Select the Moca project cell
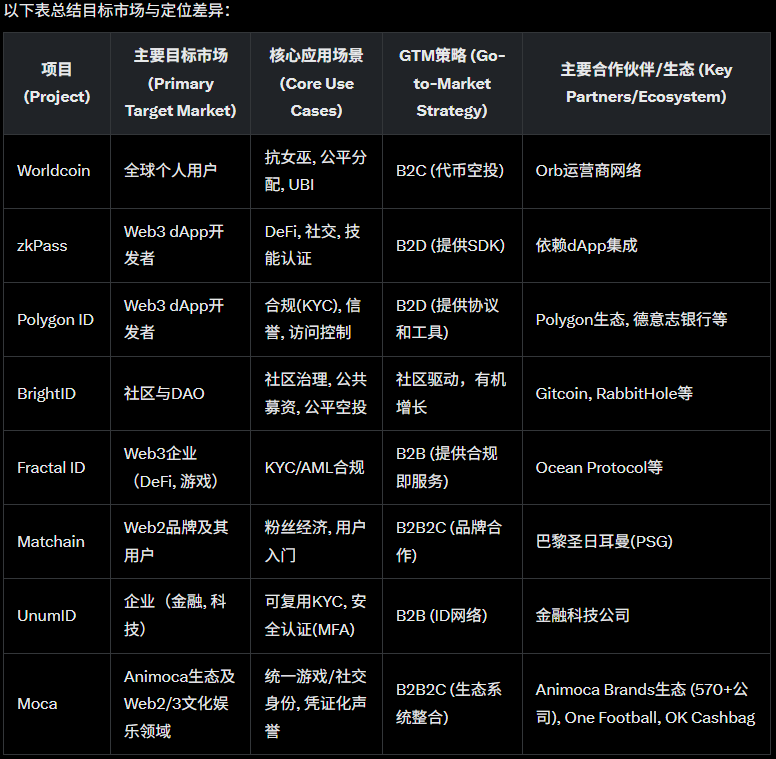The image size is (776, 759). (x=57, y=704)
